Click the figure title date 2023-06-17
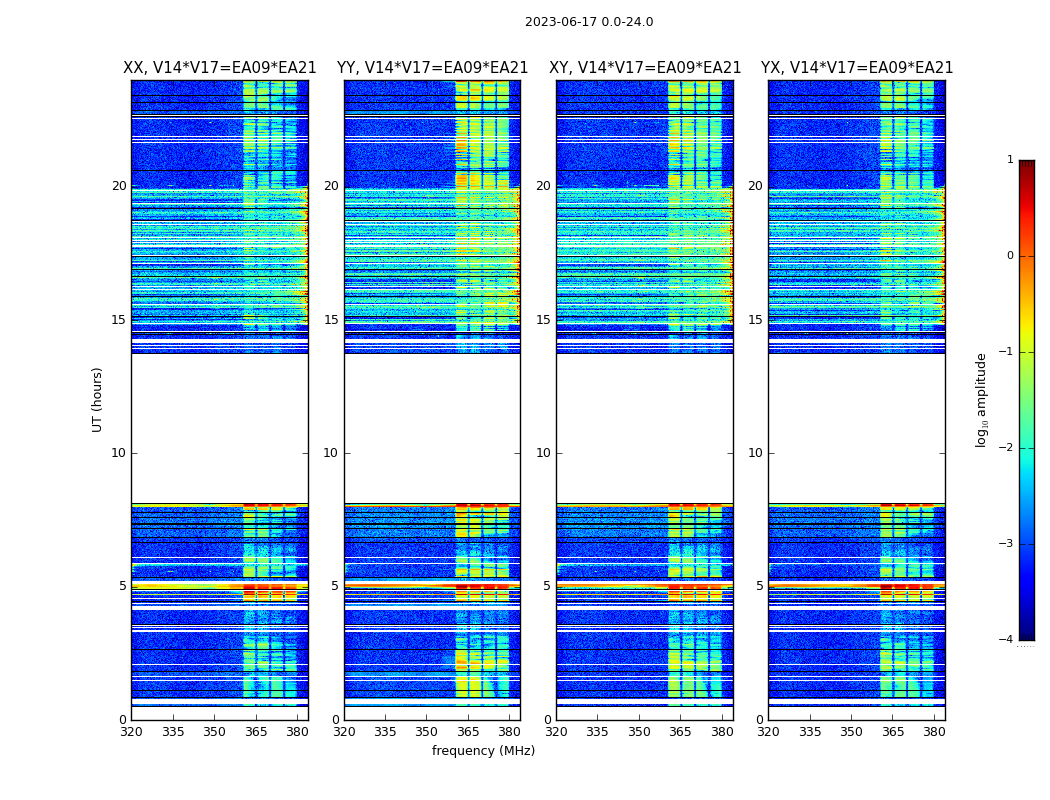 point(588,22)
